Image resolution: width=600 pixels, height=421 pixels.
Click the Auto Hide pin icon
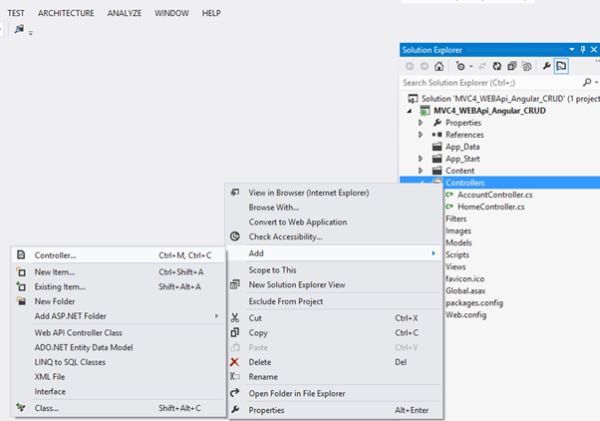(583, 49)
